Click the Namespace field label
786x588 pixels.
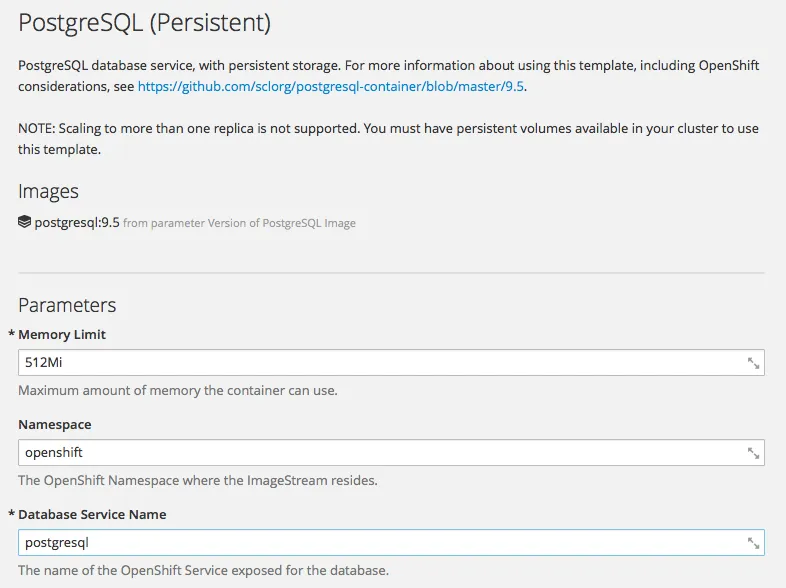click(54, 424)
